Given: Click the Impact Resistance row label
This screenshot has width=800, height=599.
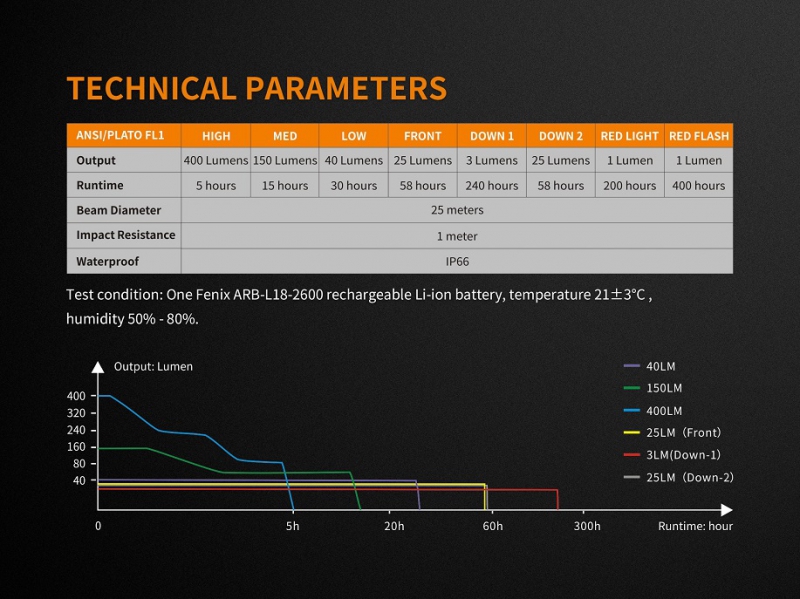Looking at the screenshot, I should click(125, 235).
